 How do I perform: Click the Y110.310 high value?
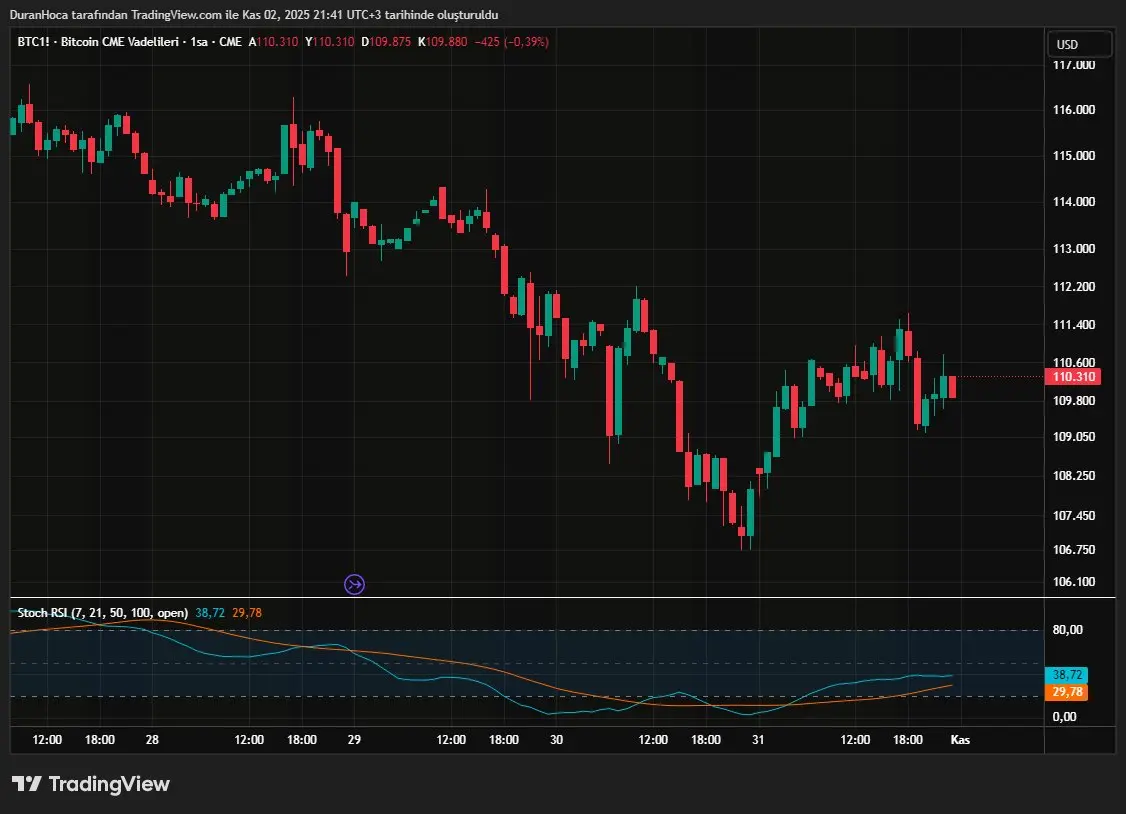[330, 42]
